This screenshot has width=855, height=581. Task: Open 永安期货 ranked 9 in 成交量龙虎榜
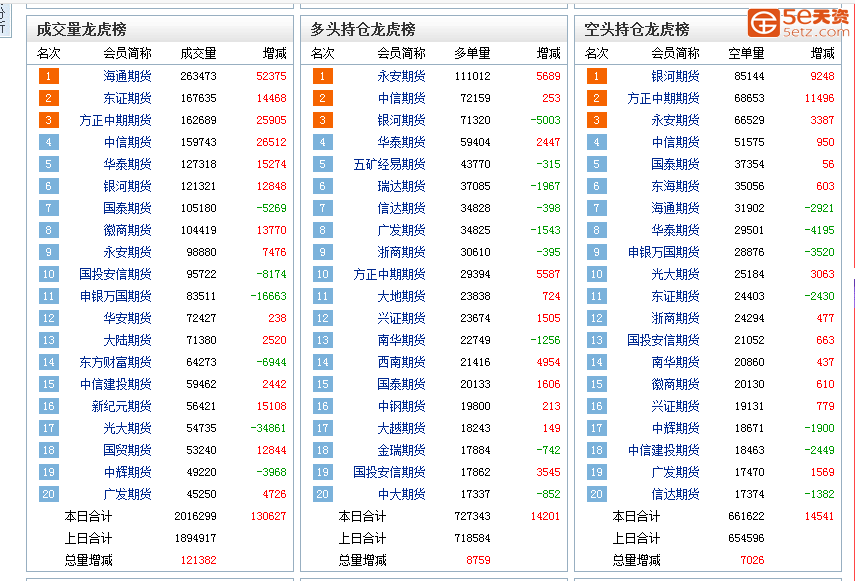tap(127, 252)
